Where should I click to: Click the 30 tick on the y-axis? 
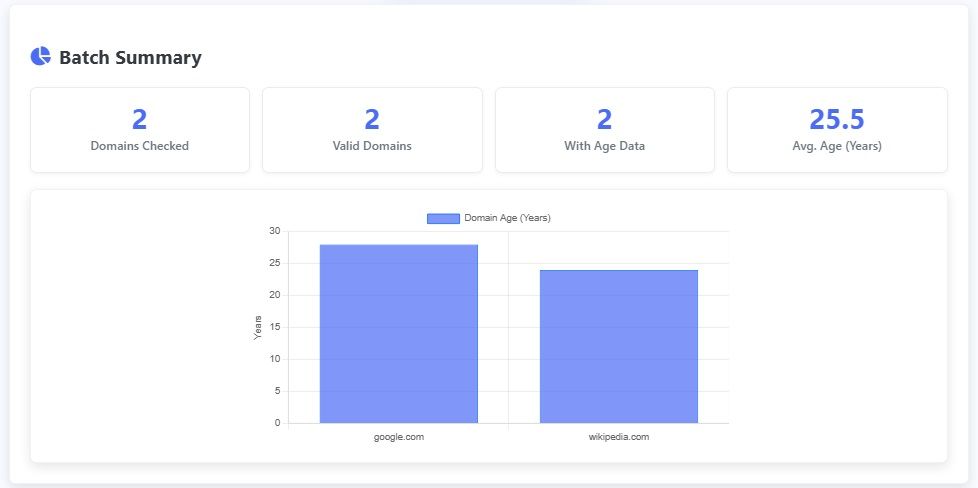point(275,231)
